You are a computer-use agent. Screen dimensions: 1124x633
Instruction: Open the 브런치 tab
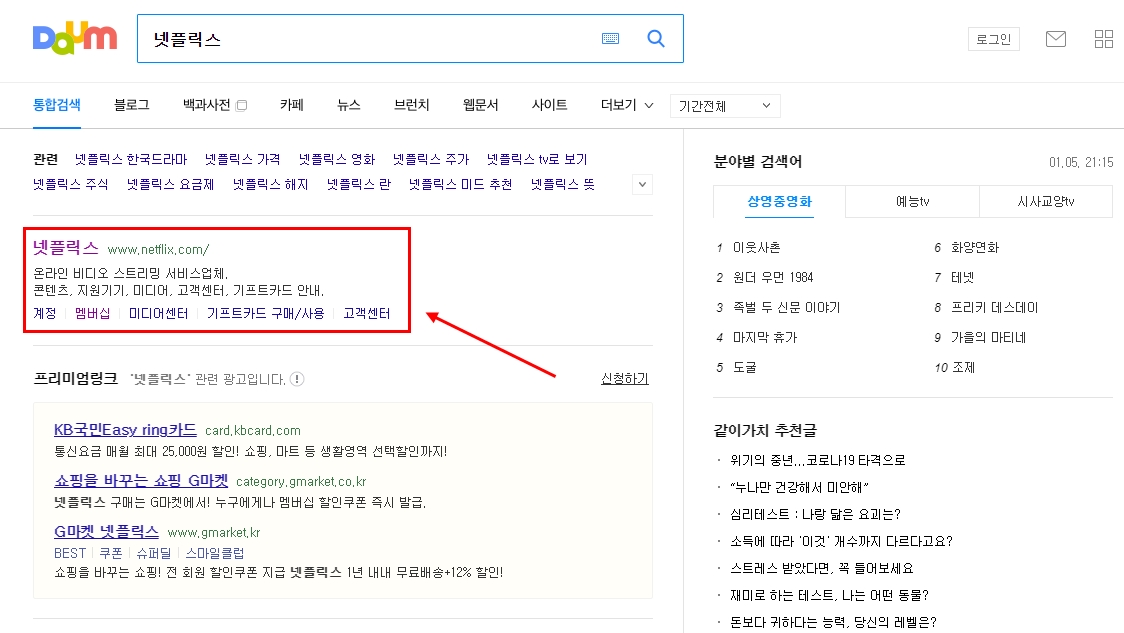(x=411, y=105)
